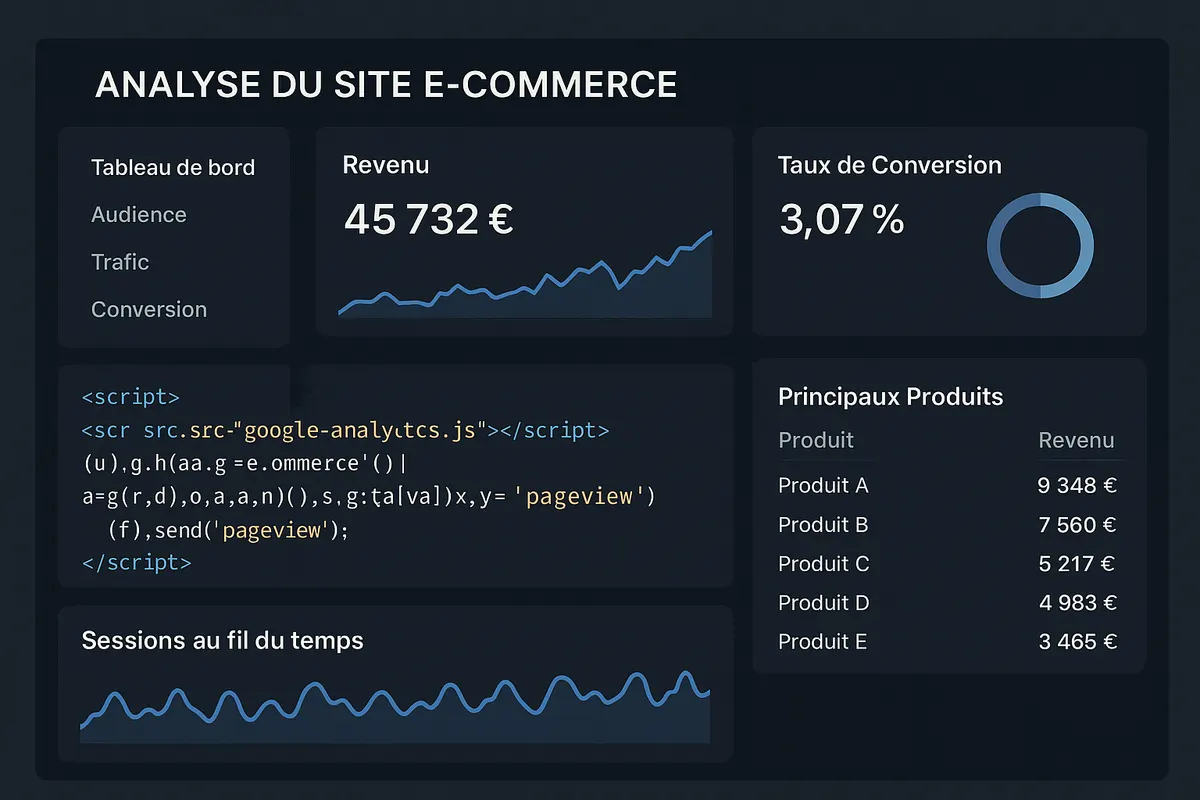Click the 9 348 € revenue cell

(1077, 486)
